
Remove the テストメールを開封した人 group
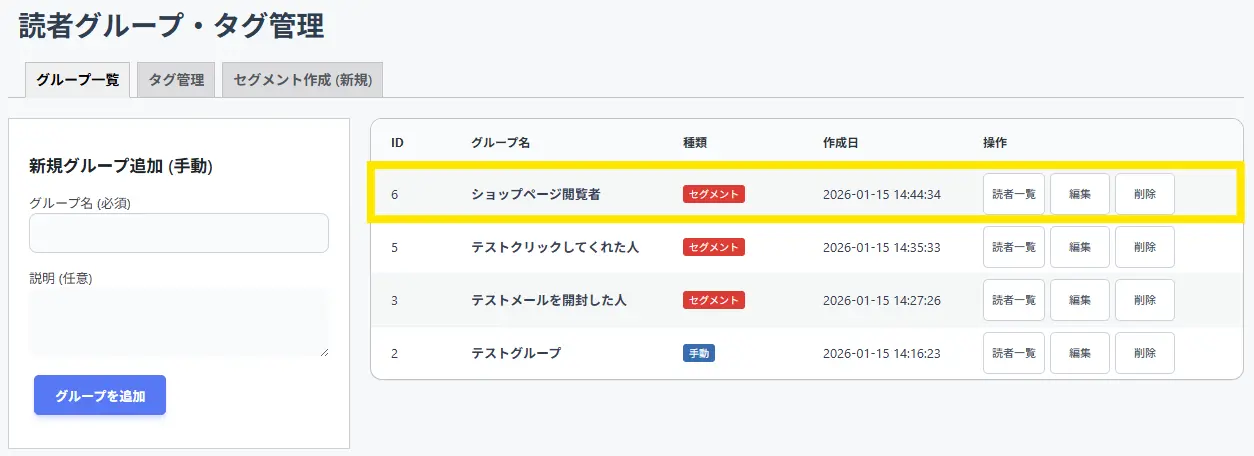coord(1144,300)
